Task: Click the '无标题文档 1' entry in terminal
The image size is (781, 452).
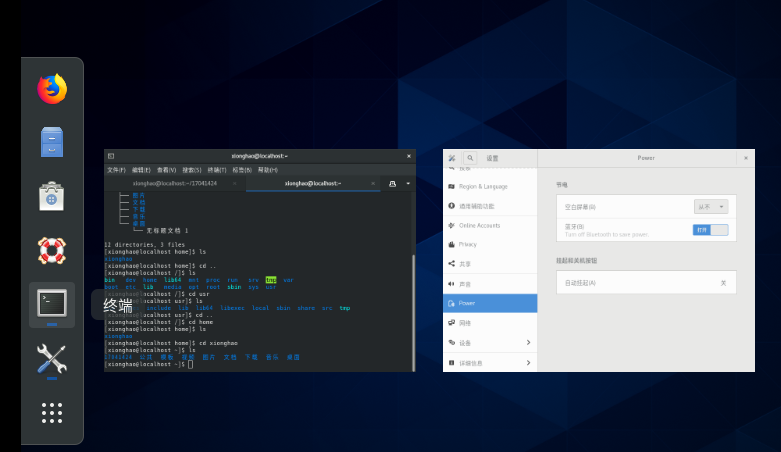Action: 167,231
